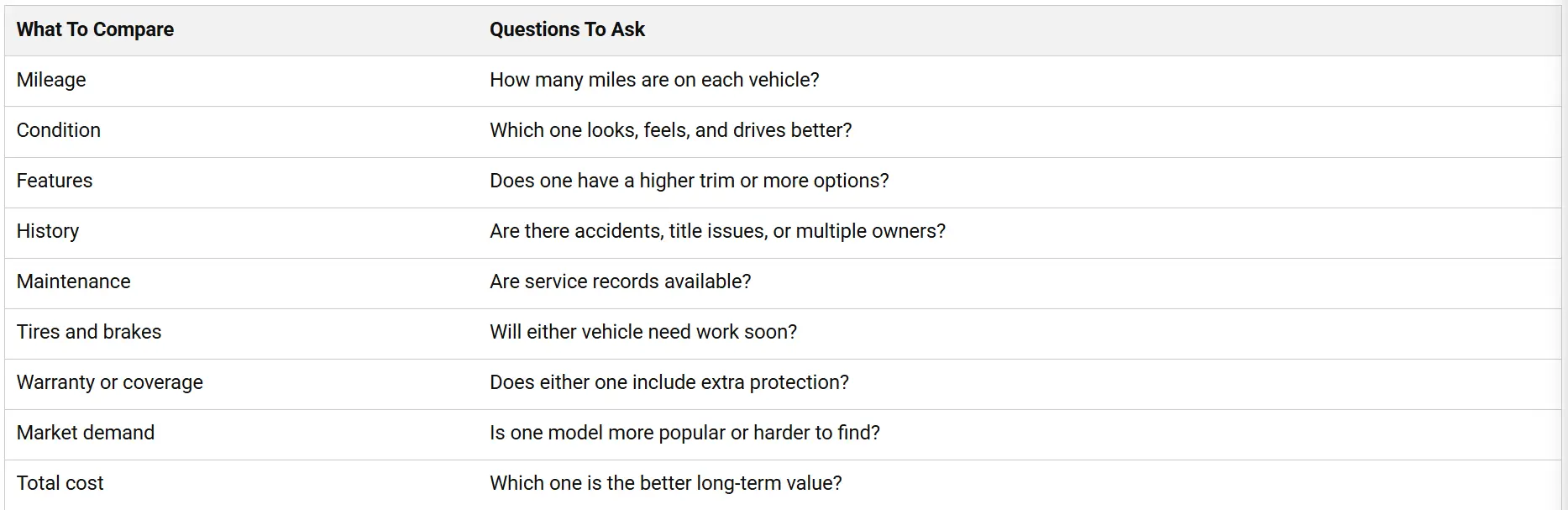Select 'Warranty or coverage' cell
Screen dimensions: 1568x510
pos(110,382)
